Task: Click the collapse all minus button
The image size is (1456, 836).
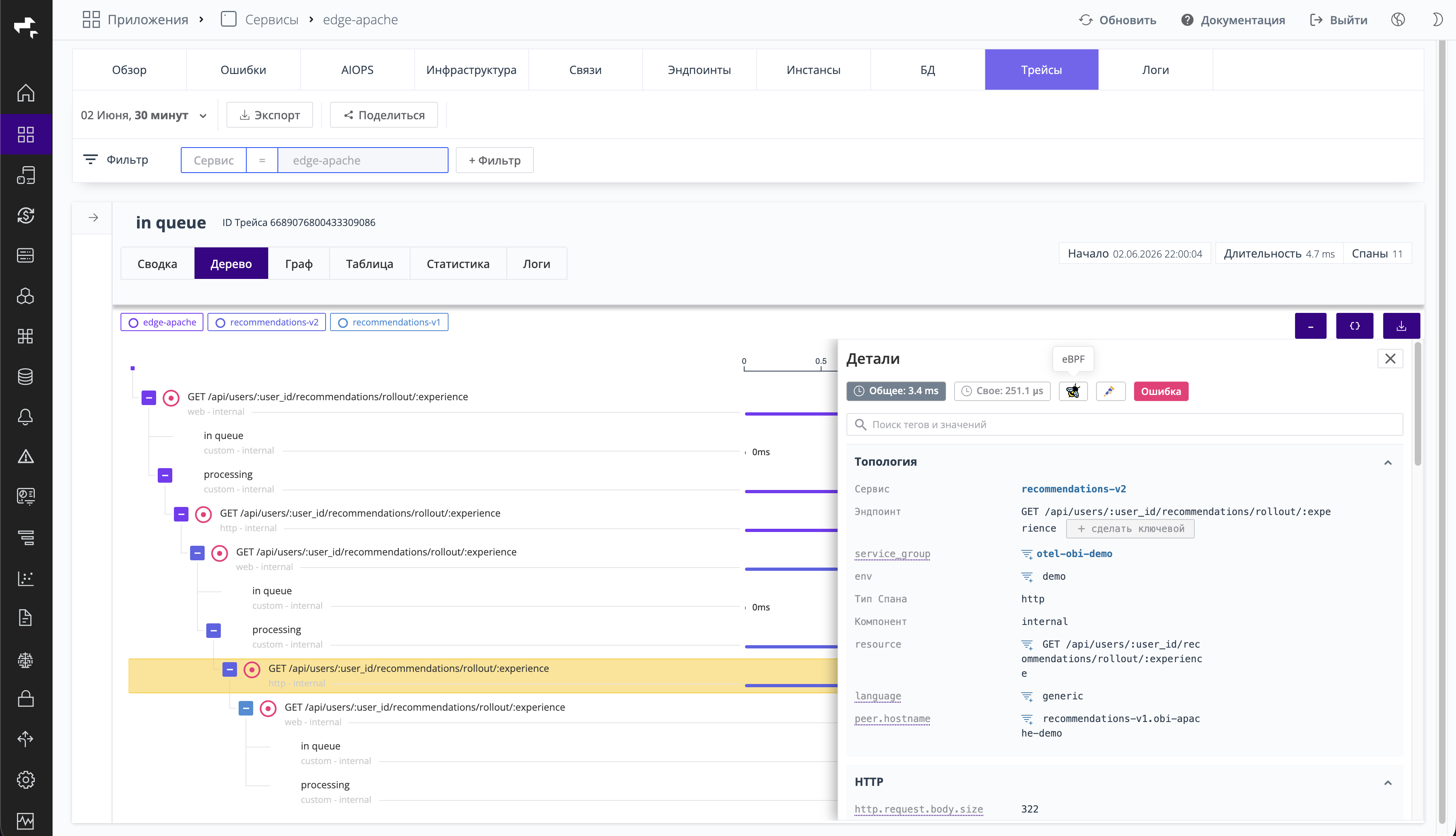Action: coord(1311,325)
